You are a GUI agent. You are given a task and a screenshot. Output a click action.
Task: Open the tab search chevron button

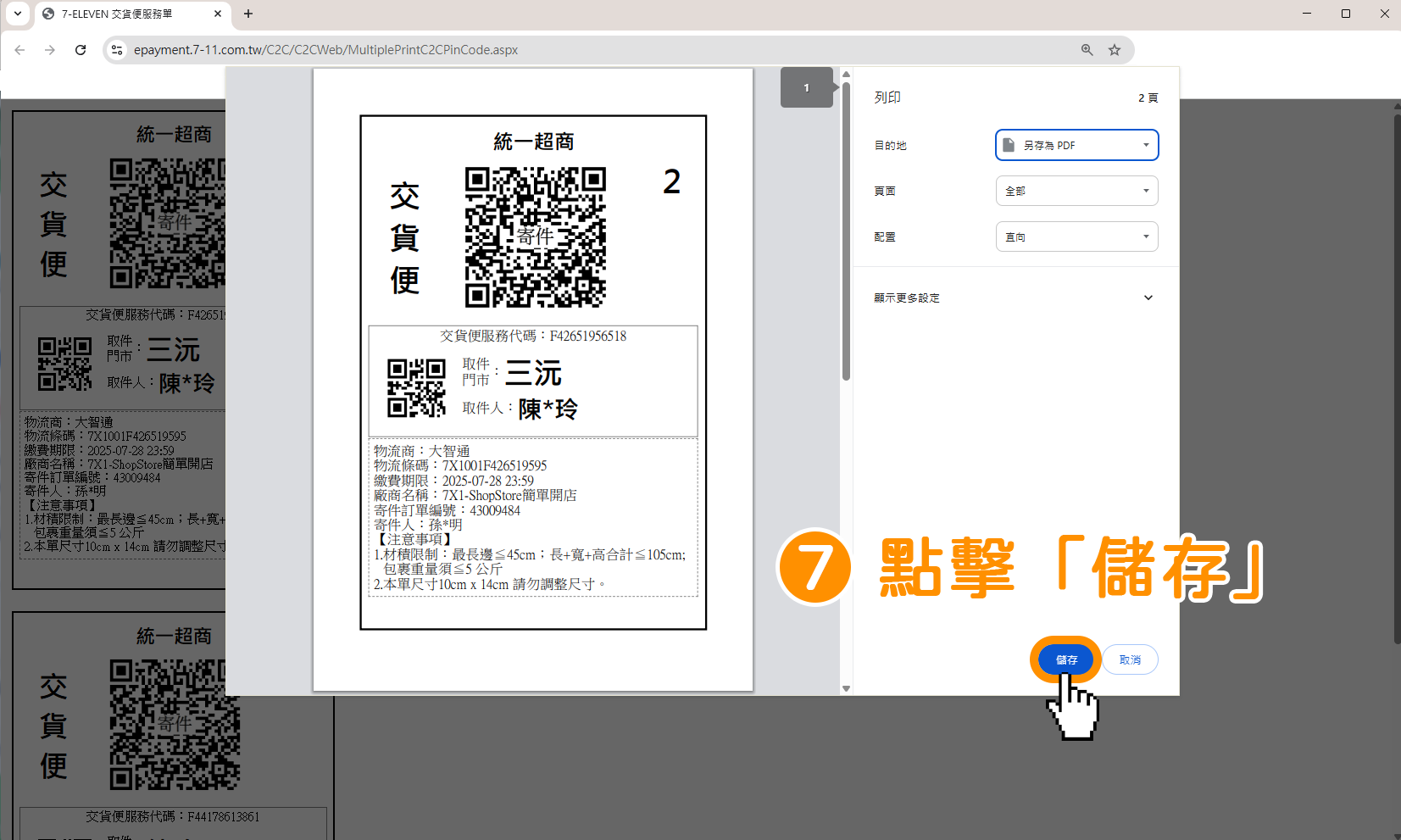pos(18,14)
